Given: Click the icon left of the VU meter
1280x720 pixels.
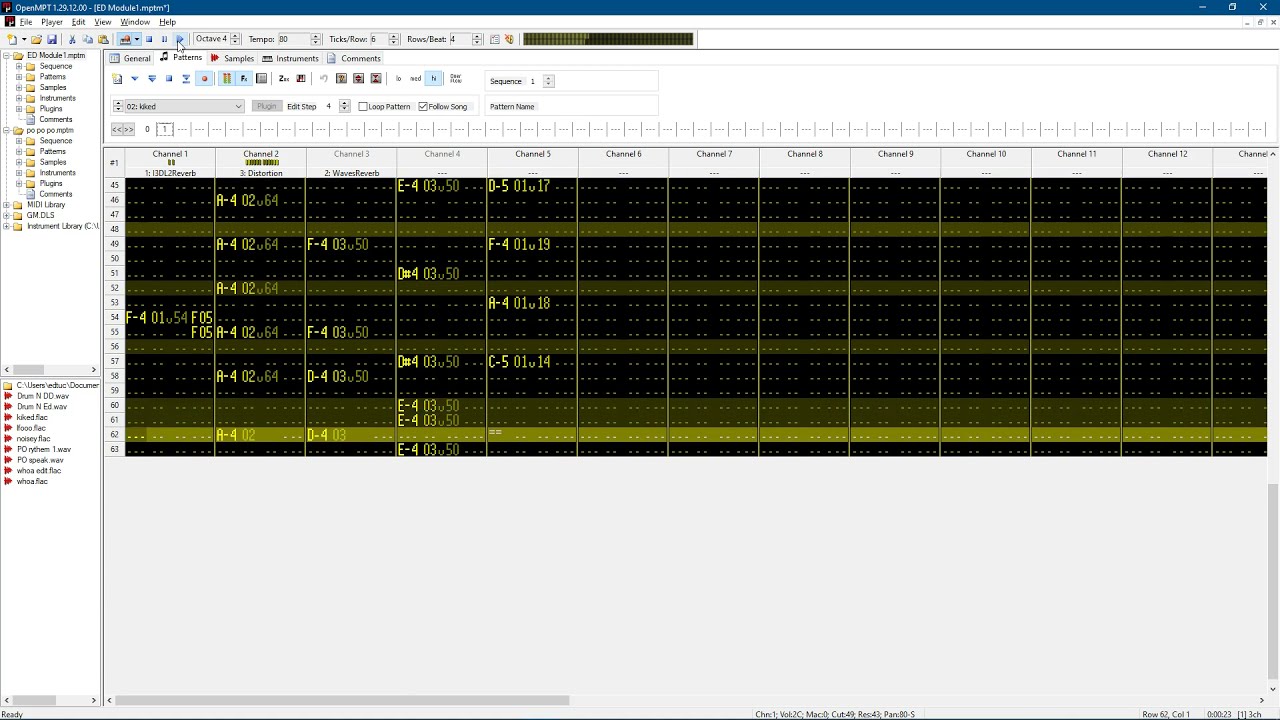Looking at the screenshot, I should click(510, 39).
